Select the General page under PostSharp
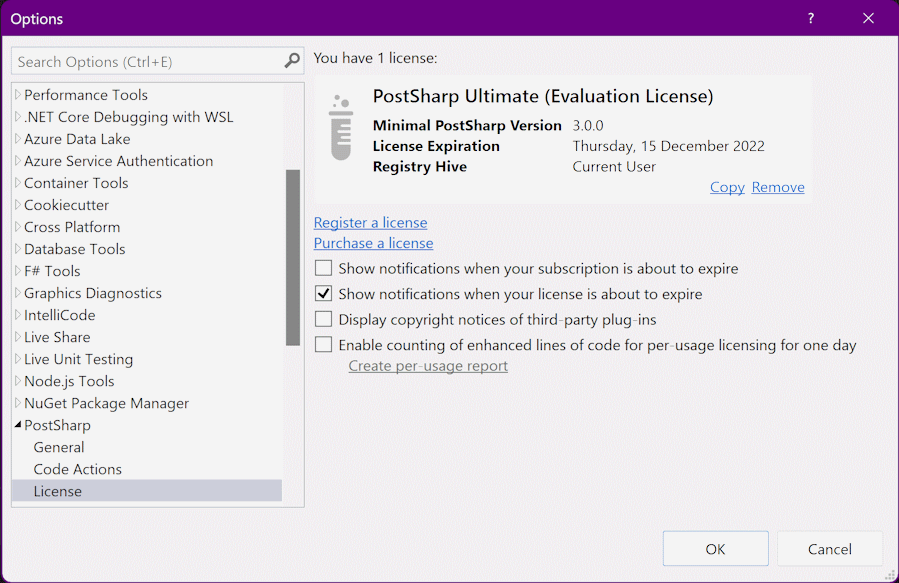 [59, 447]
